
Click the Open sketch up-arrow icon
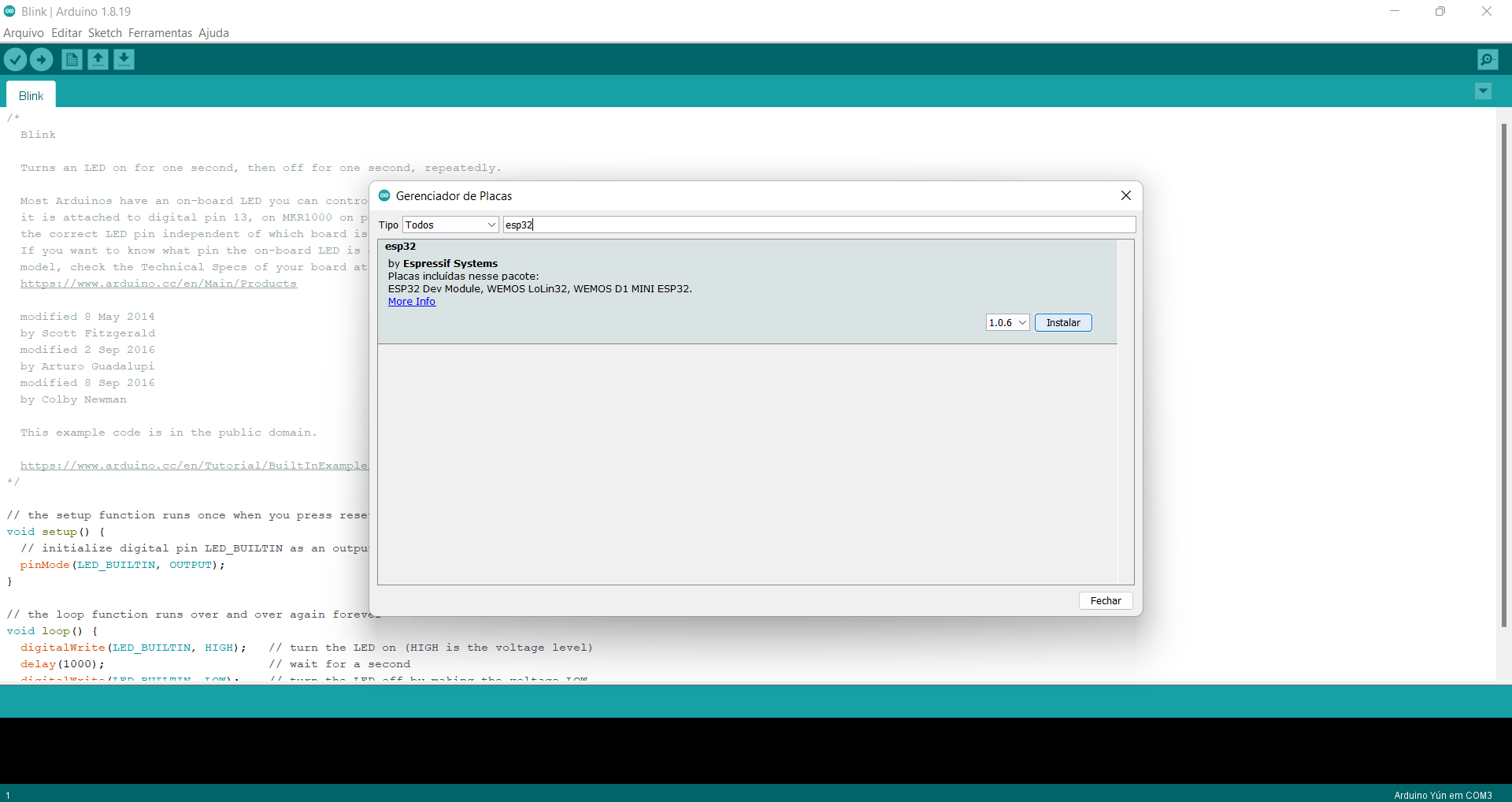click(x=98, y=60)
